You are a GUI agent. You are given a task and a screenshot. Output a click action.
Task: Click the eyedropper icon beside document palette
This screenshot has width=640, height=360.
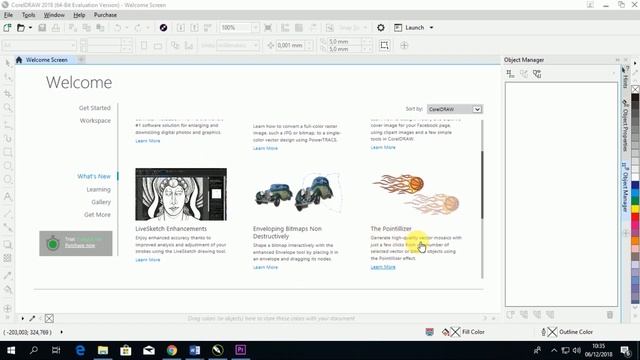point(32,318)
